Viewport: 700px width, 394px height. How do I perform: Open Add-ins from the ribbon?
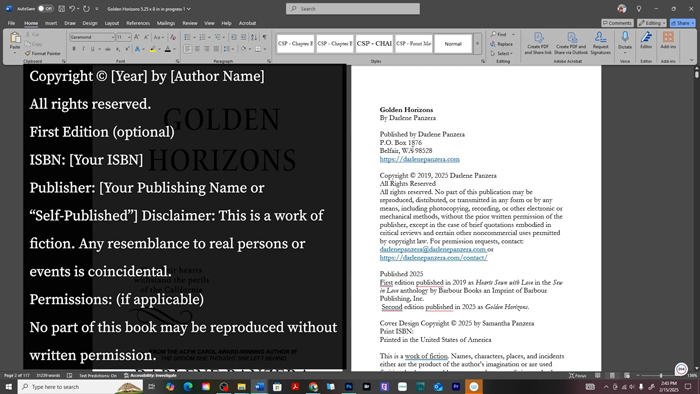(668, 40)
